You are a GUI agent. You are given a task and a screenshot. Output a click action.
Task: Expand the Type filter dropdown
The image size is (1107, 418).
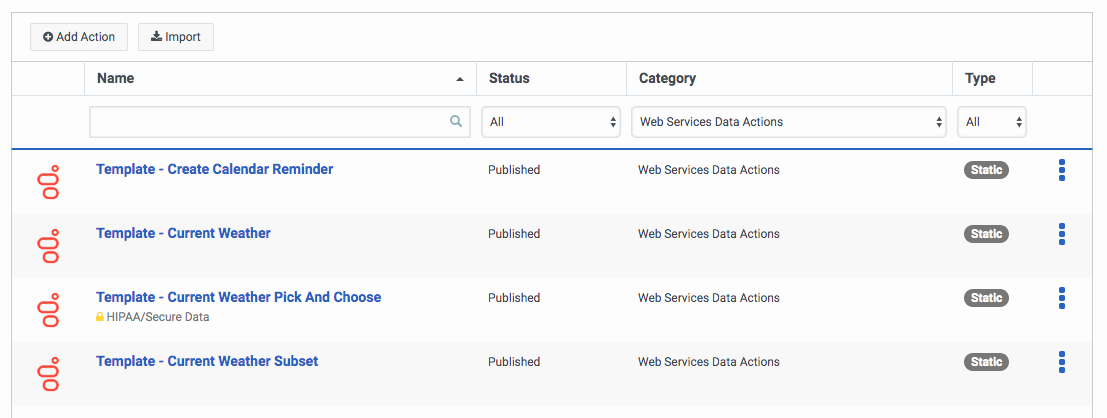coord(991,122)
